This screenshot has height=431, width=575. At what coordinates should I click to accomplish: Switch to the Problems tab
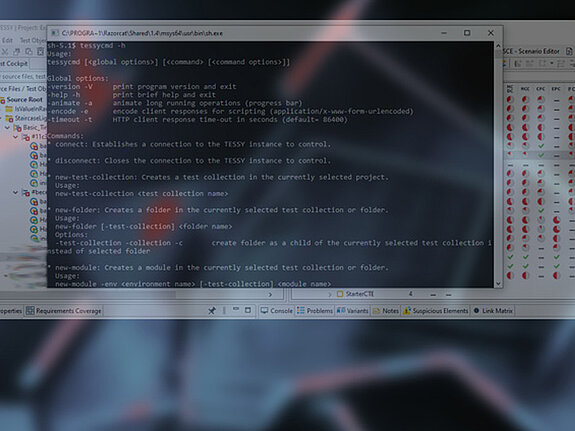(315, 311)
